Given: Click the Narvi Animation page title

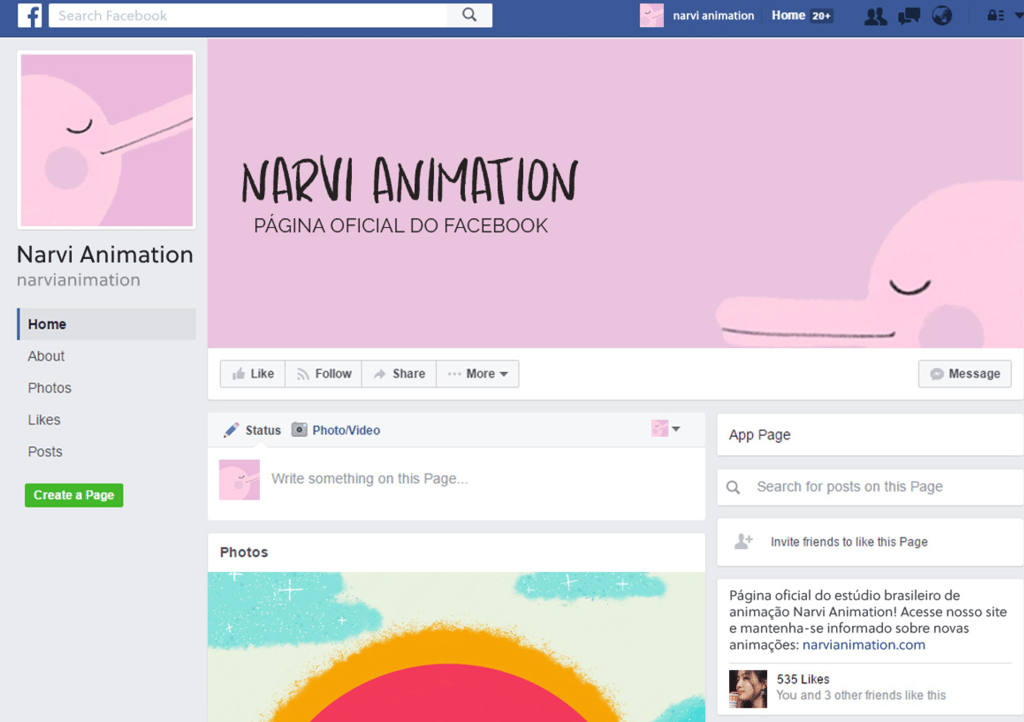Looking at the screenshot, I should tap(104, 255).
